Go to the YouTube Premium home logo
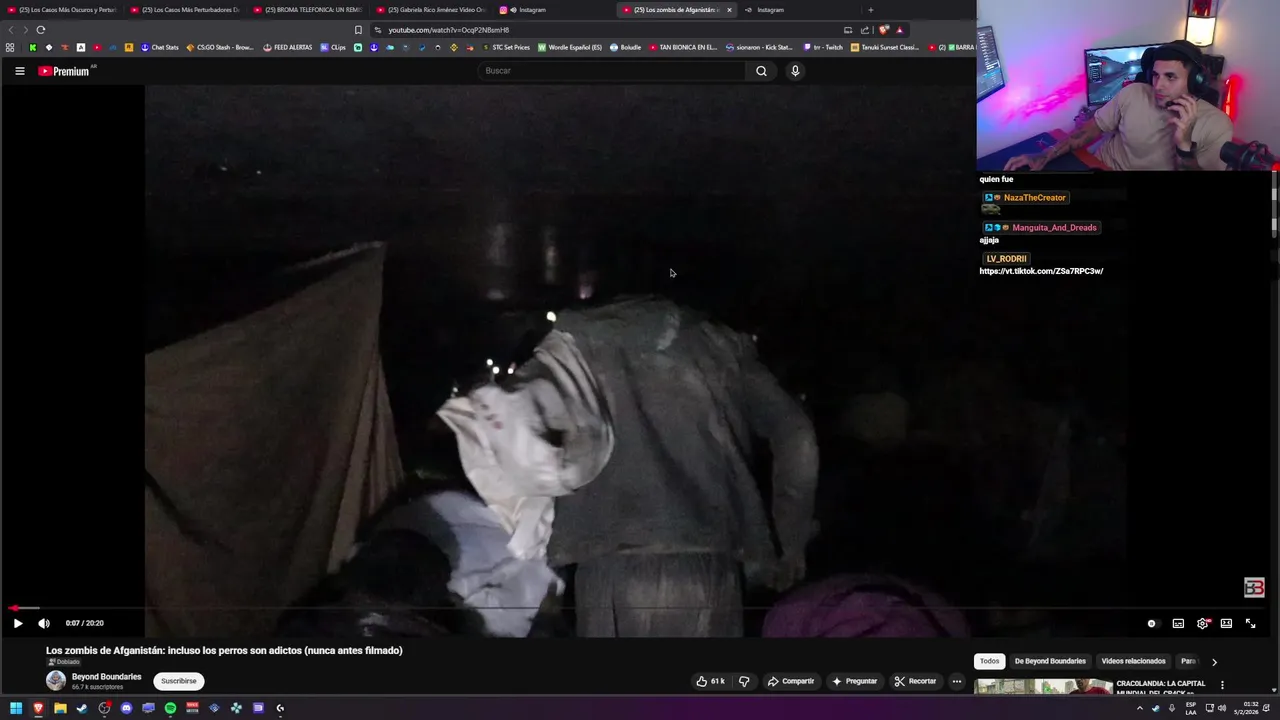This screenshot has height=720, width=1280. tap(64, 71)
